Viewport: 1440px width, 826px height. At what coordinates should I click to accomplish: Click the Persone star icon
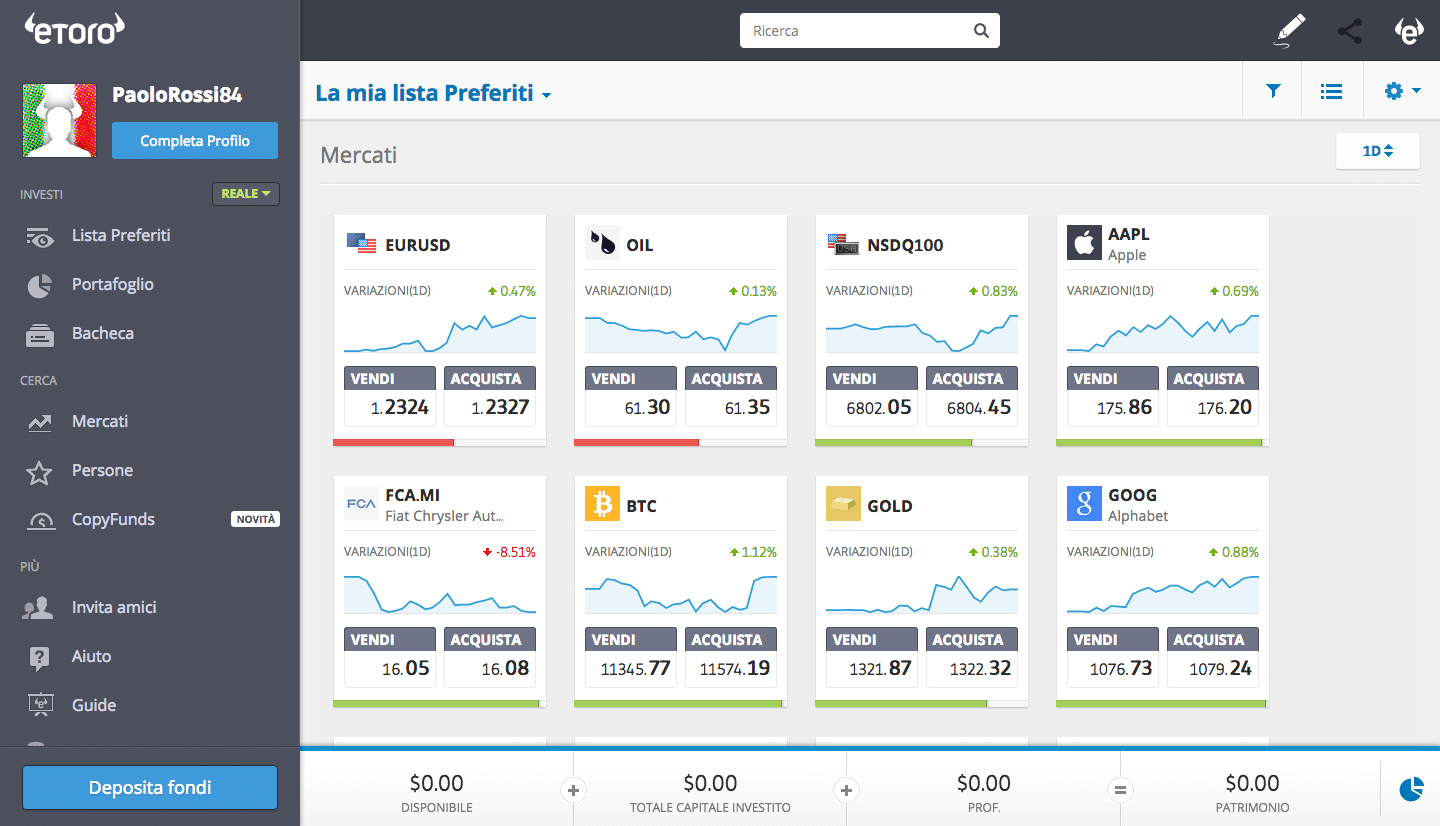pos(39,471)
